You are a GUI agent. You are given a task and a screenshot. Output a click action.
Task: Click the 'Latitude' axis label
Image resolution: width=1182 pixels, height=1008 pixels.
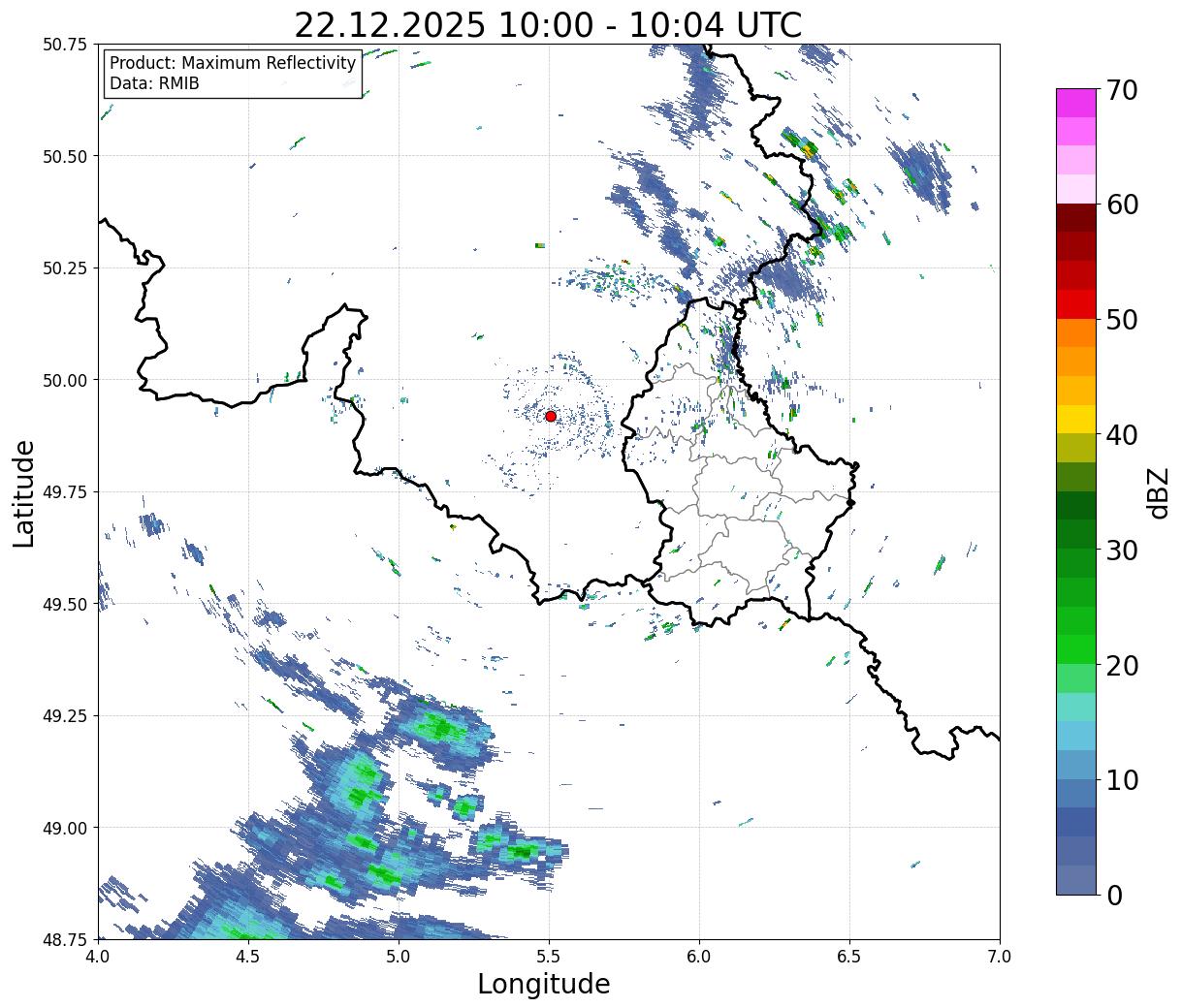(24, 492)
